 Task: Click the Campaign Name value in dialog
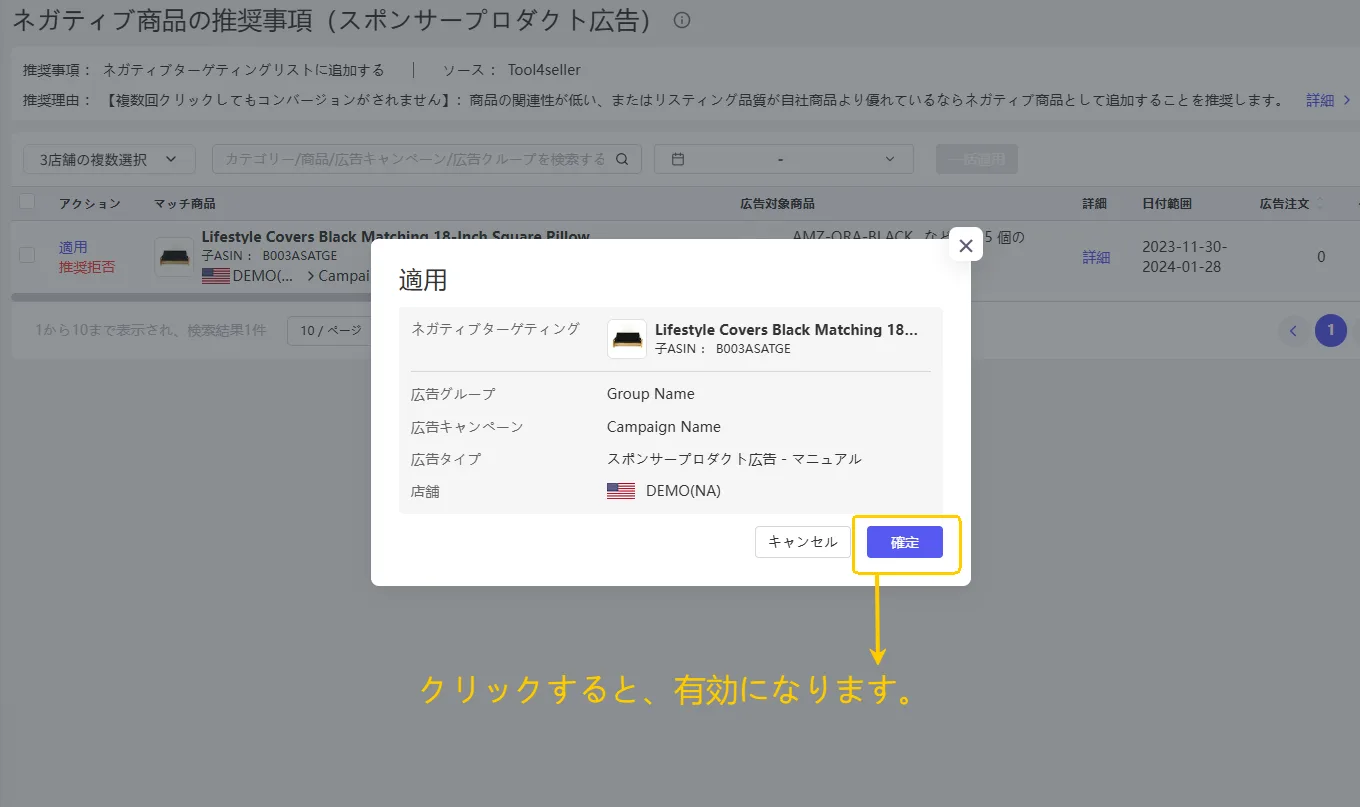click(664, 426)
